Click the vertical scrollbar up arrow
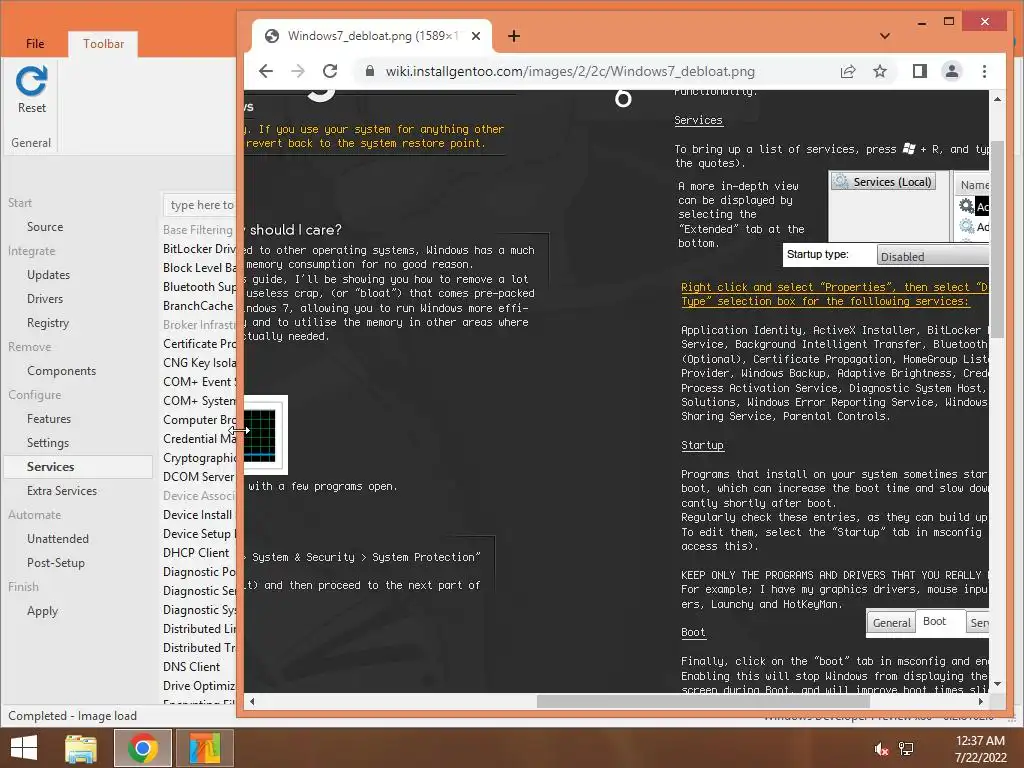 coord(997,99)
